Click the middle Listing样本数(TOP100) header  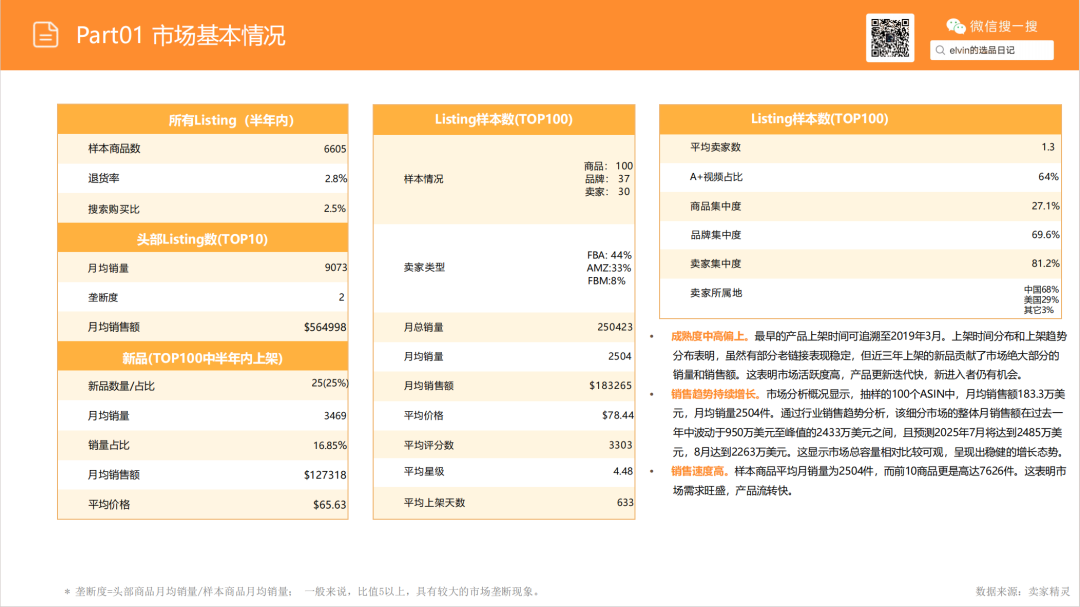pyautogui.click(x=503, y=119)
